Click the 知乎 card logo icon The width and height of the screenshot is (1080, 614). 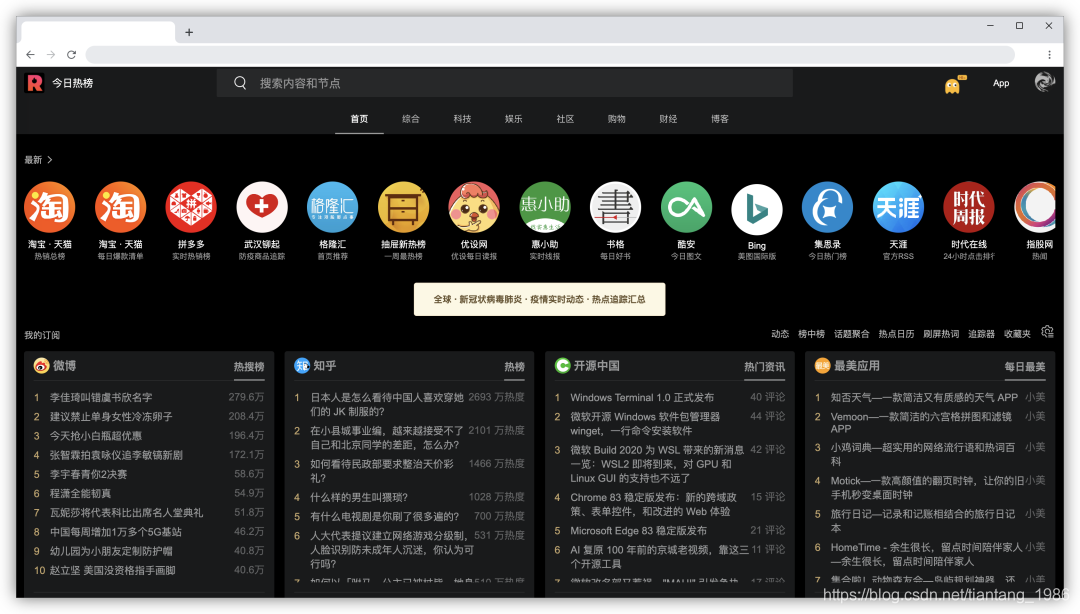pyautogui.click(x=302, y=366)
